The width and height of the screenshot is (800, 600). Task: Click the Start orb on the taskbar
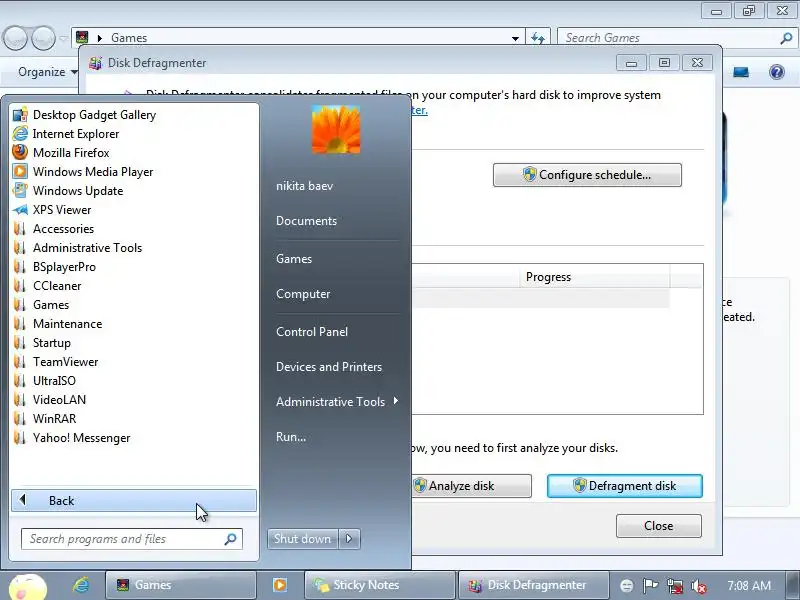tap(28, 586)
